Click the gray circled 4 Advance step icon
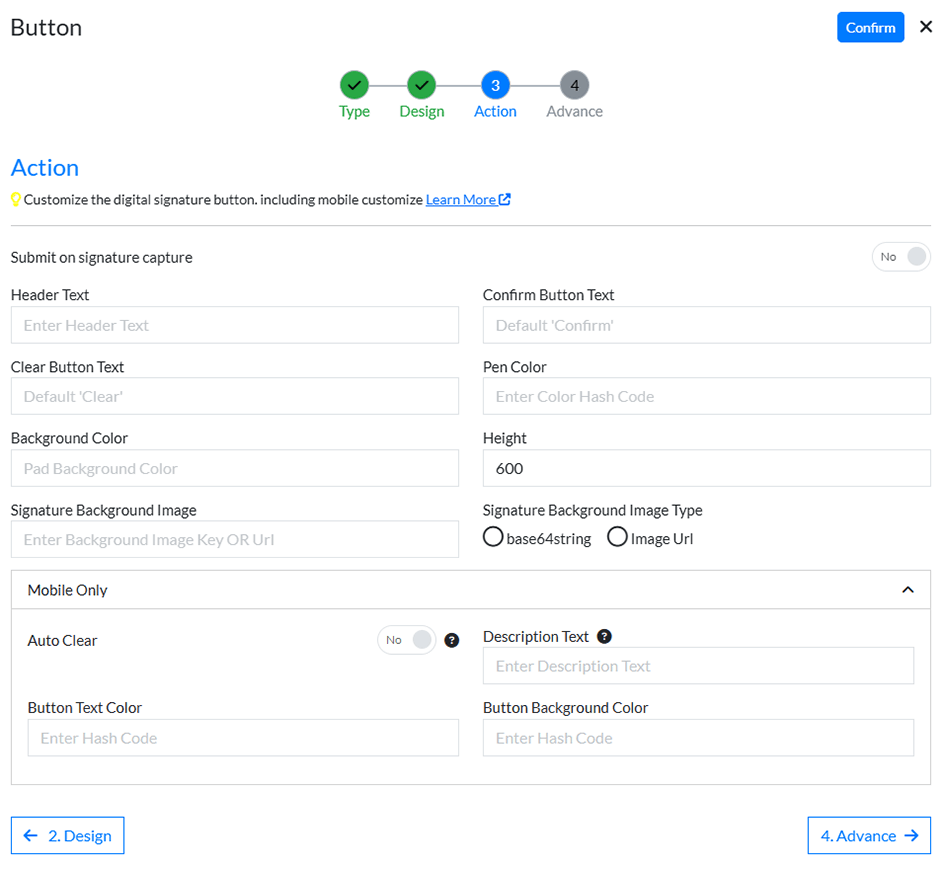The height and width of the screenshot is (869, 942). point(574,86)
